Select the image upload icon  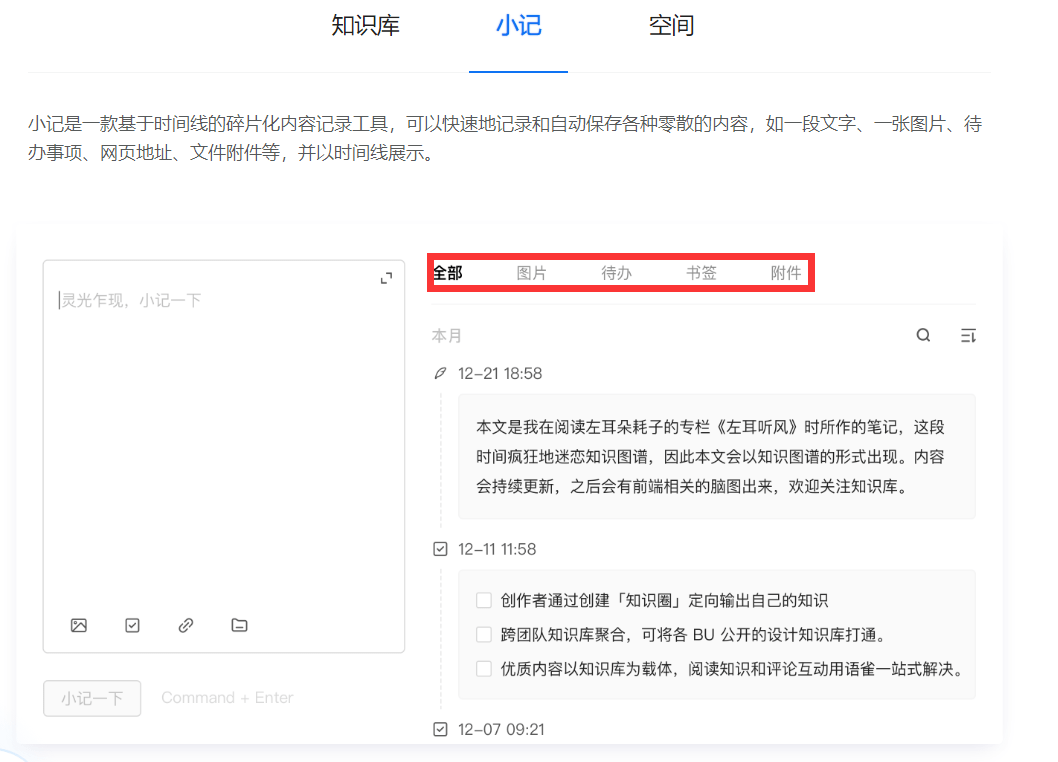click(x=79, y=625)
